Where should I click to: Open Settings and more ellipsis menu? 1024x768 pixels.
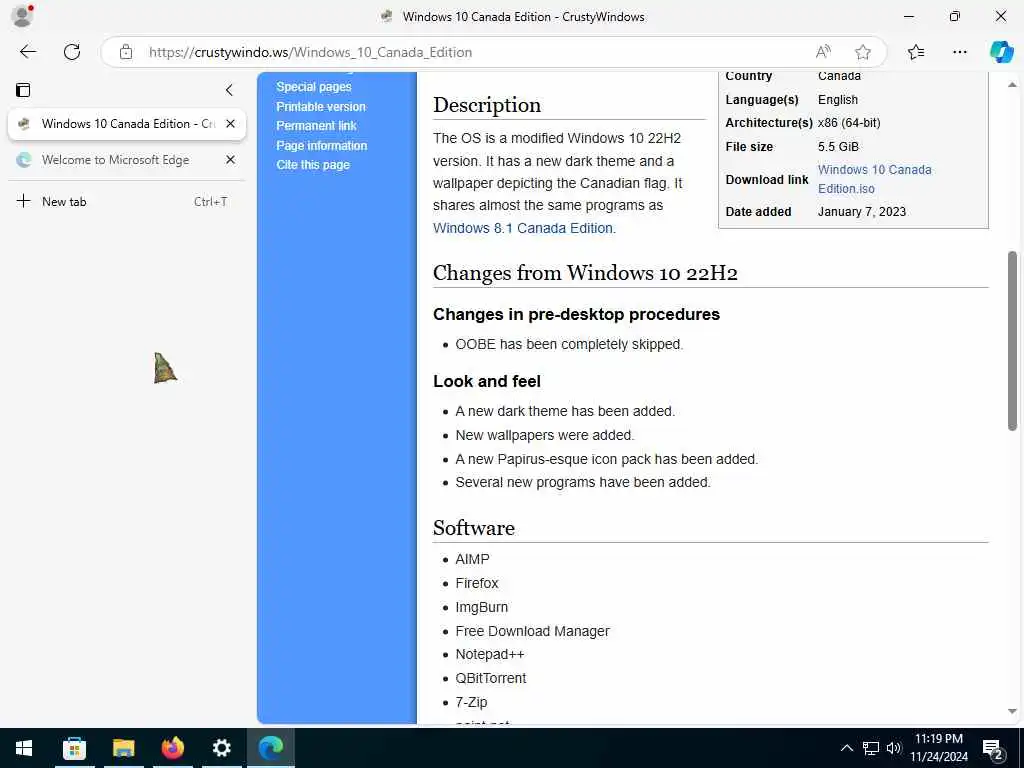tap(959, 52)
